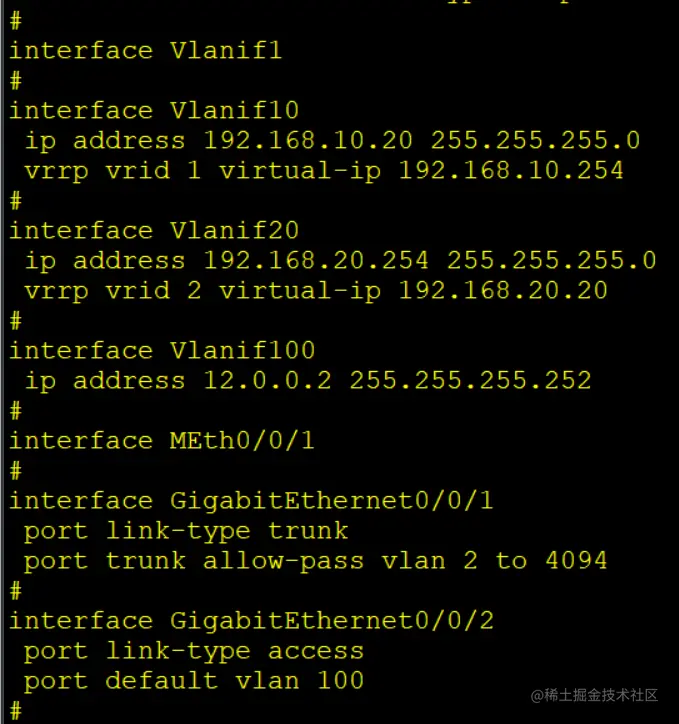679x724 pixels.
Task: Click the "interface Vlanif10" line
Action: tap(153, 110)
